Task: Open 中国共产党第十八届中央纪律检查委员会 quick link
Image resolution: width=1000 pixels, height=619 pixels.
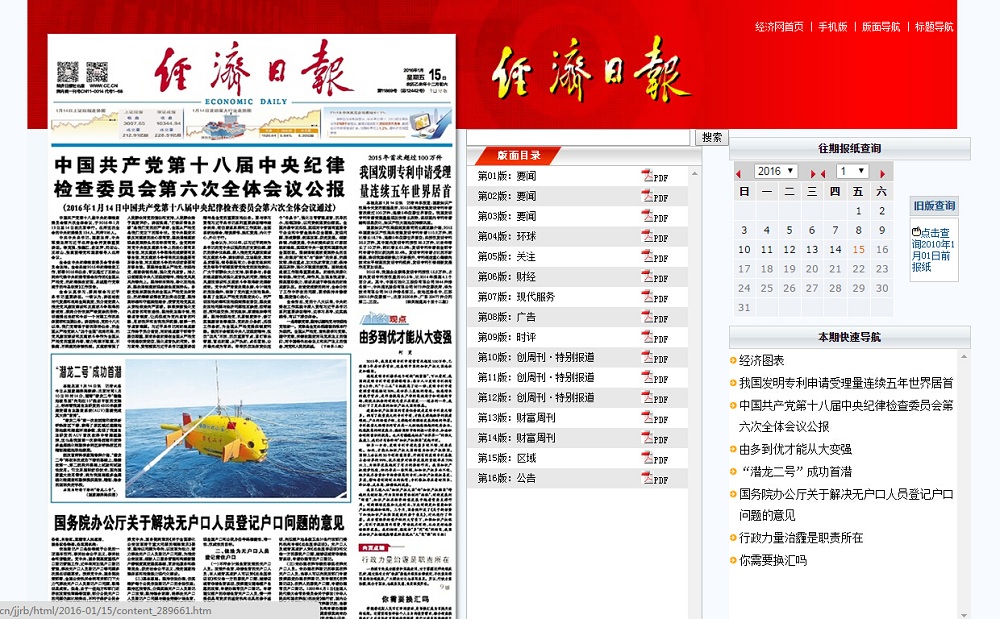Action: click(x=846, y=416)
